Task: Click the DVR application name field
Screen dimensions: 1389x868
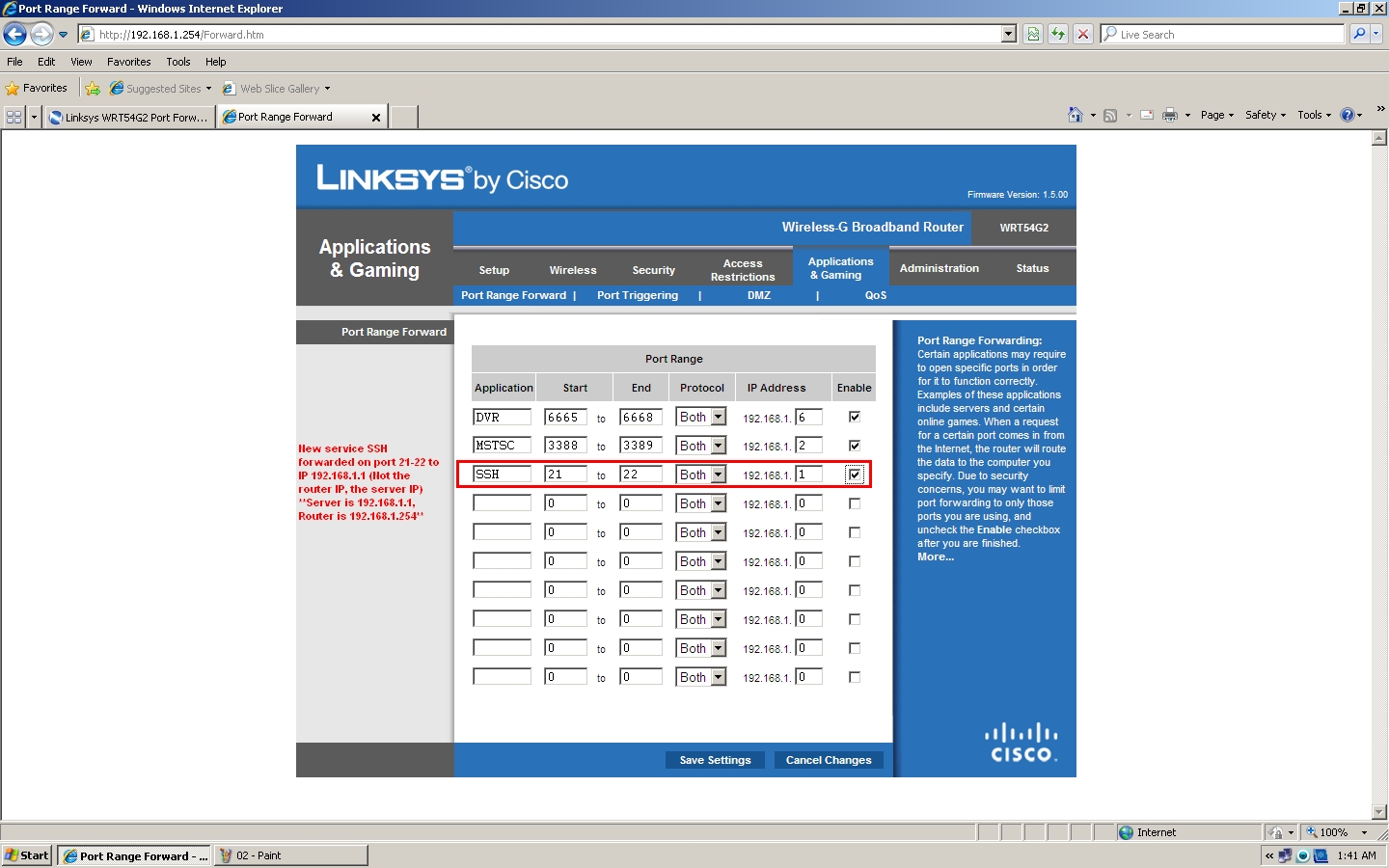Action: pyautogui.click(x=502, y=417)
